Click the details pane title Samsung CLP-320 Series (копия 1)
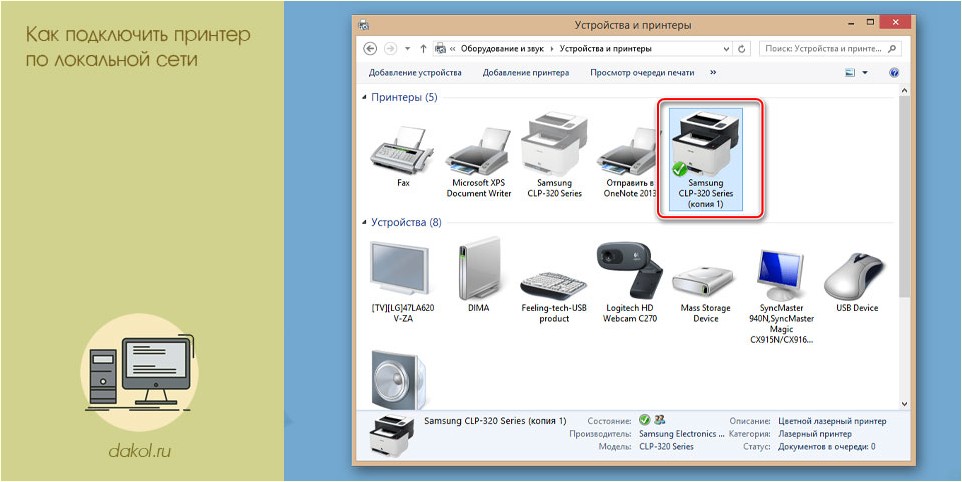 click(495, 421)
